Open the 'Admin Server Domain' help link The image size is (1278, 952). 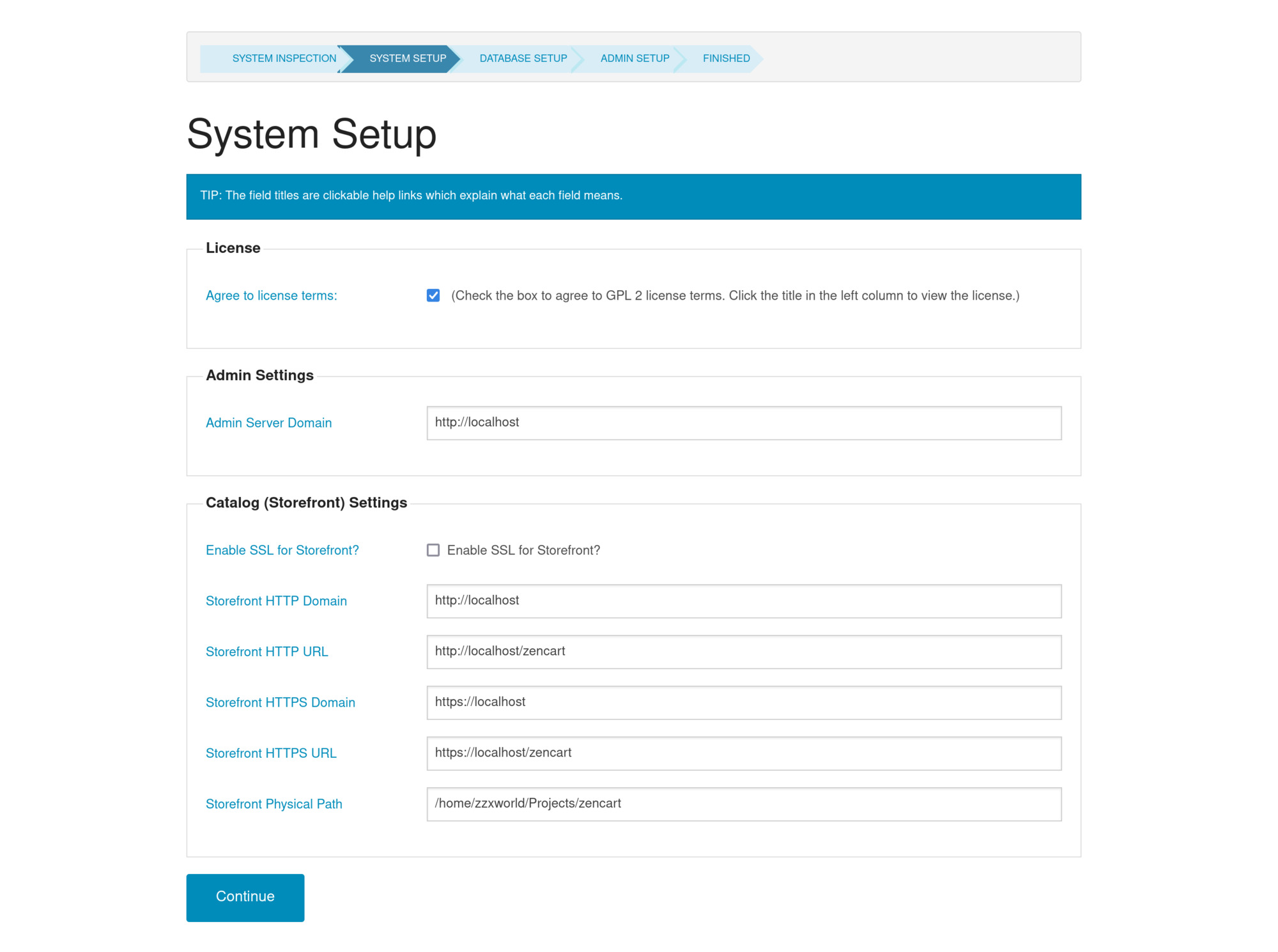point(268,422)
